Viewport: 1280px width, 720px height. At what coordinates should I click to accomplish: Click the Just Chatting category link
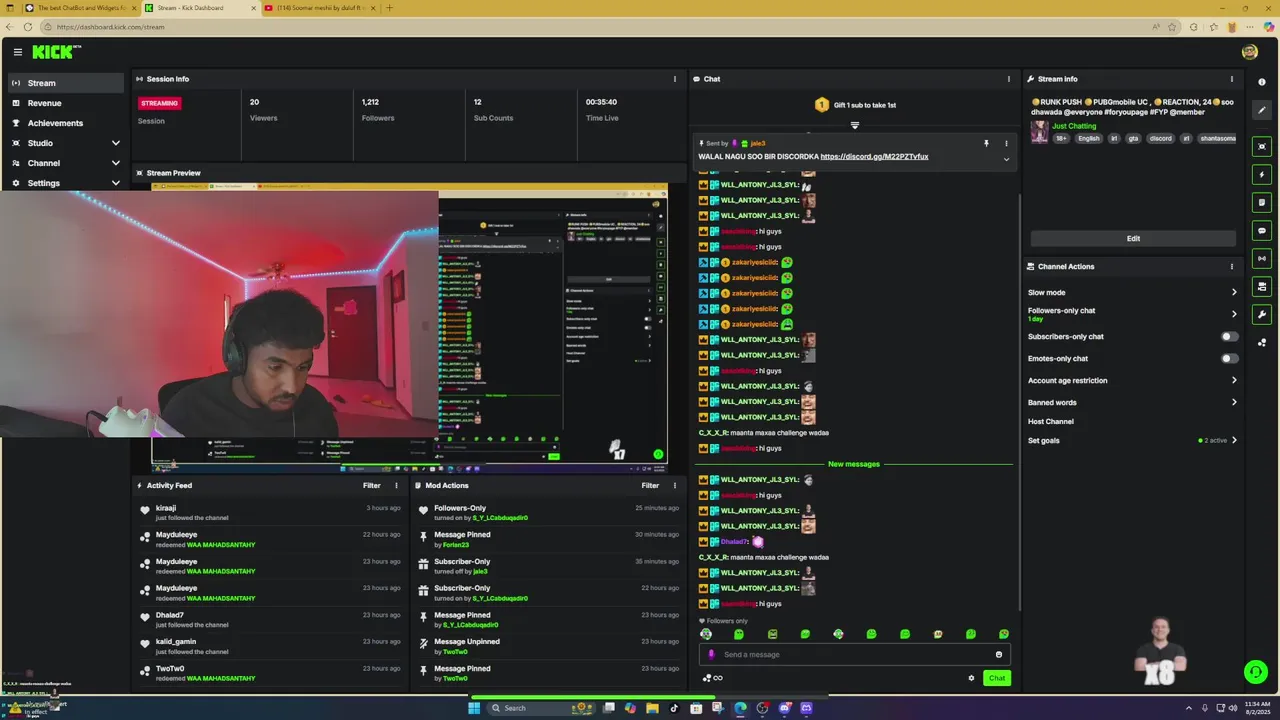(x=1074, y=127)
